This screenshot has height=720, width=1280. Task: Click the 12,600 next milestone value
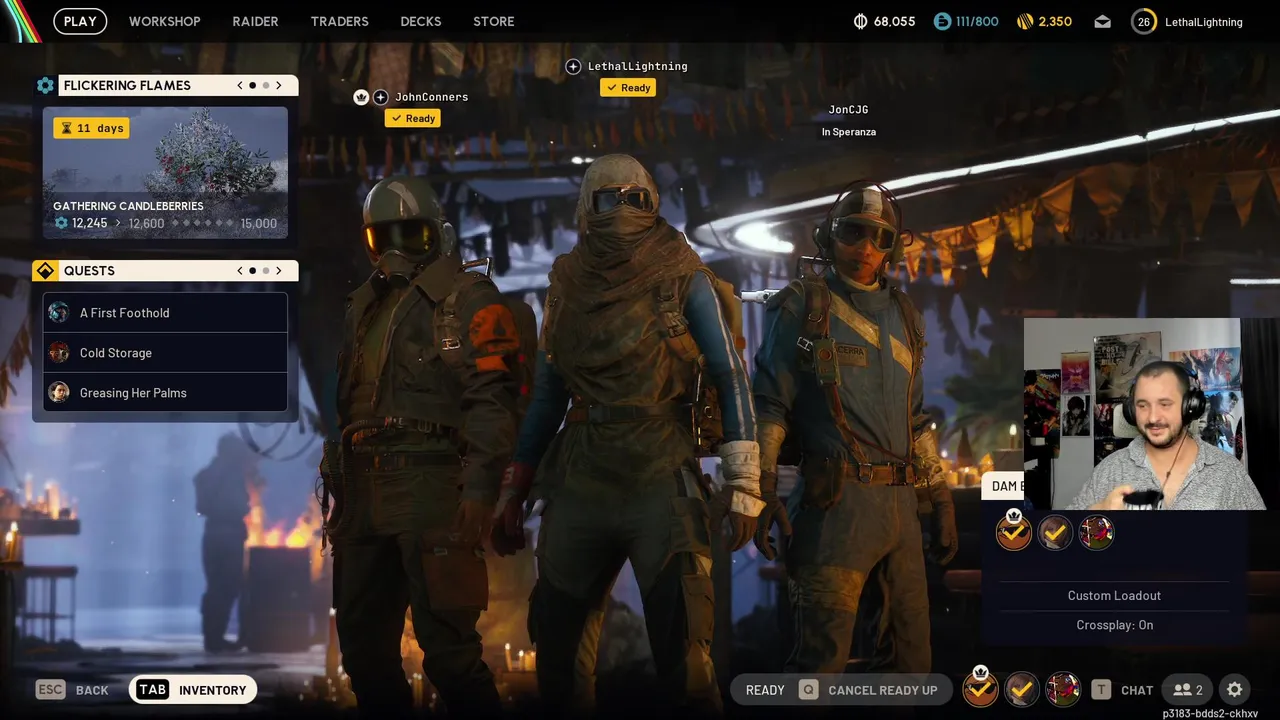pyautogui.click(x=146, y=224)
